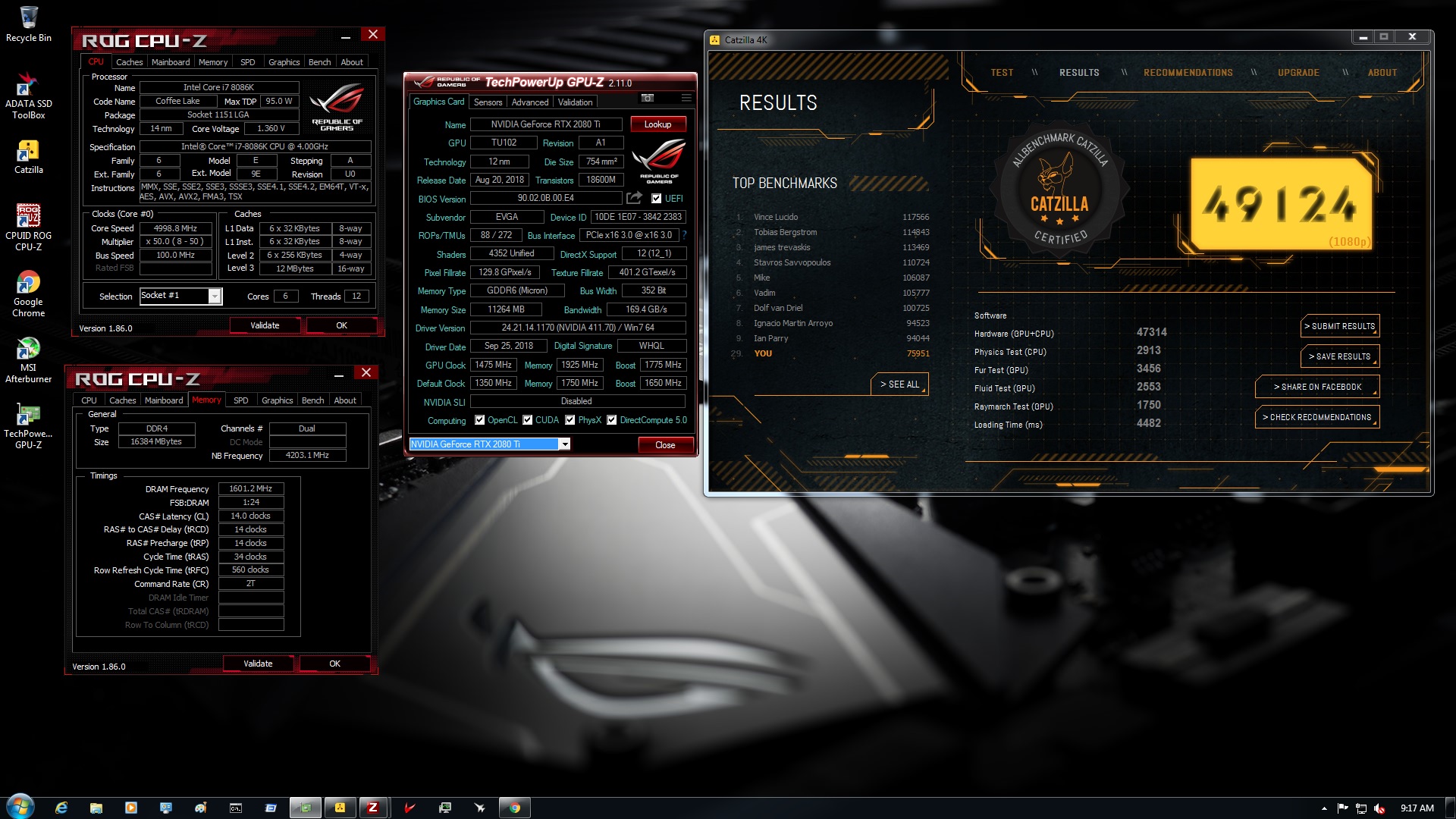1456x819 pixels.
Task: Open CPUID ROG CPU-Z desktop shortcut
Action: click(x=28, y=227)
